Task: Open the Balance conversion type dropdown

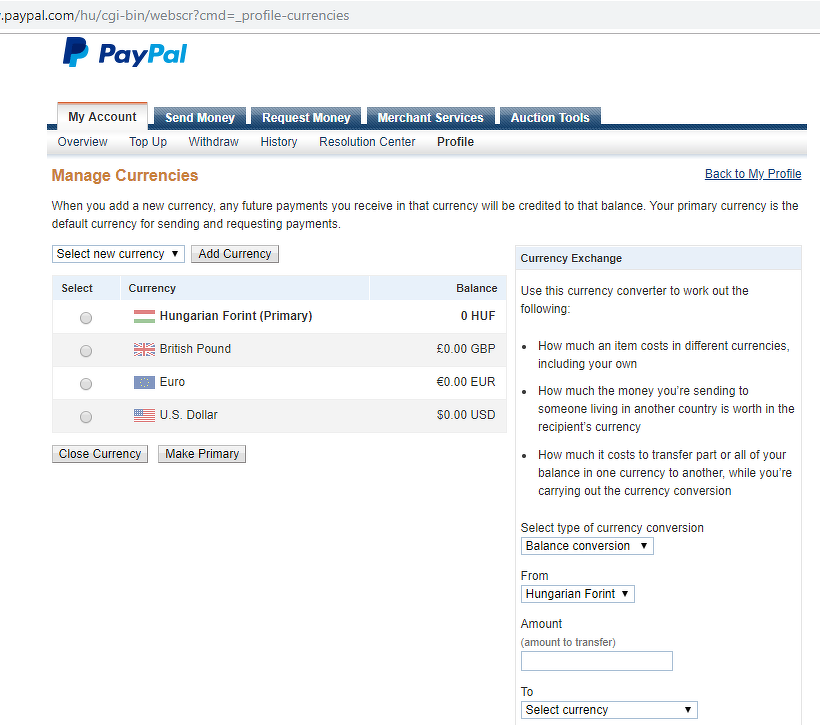Action: pos(587,546)
